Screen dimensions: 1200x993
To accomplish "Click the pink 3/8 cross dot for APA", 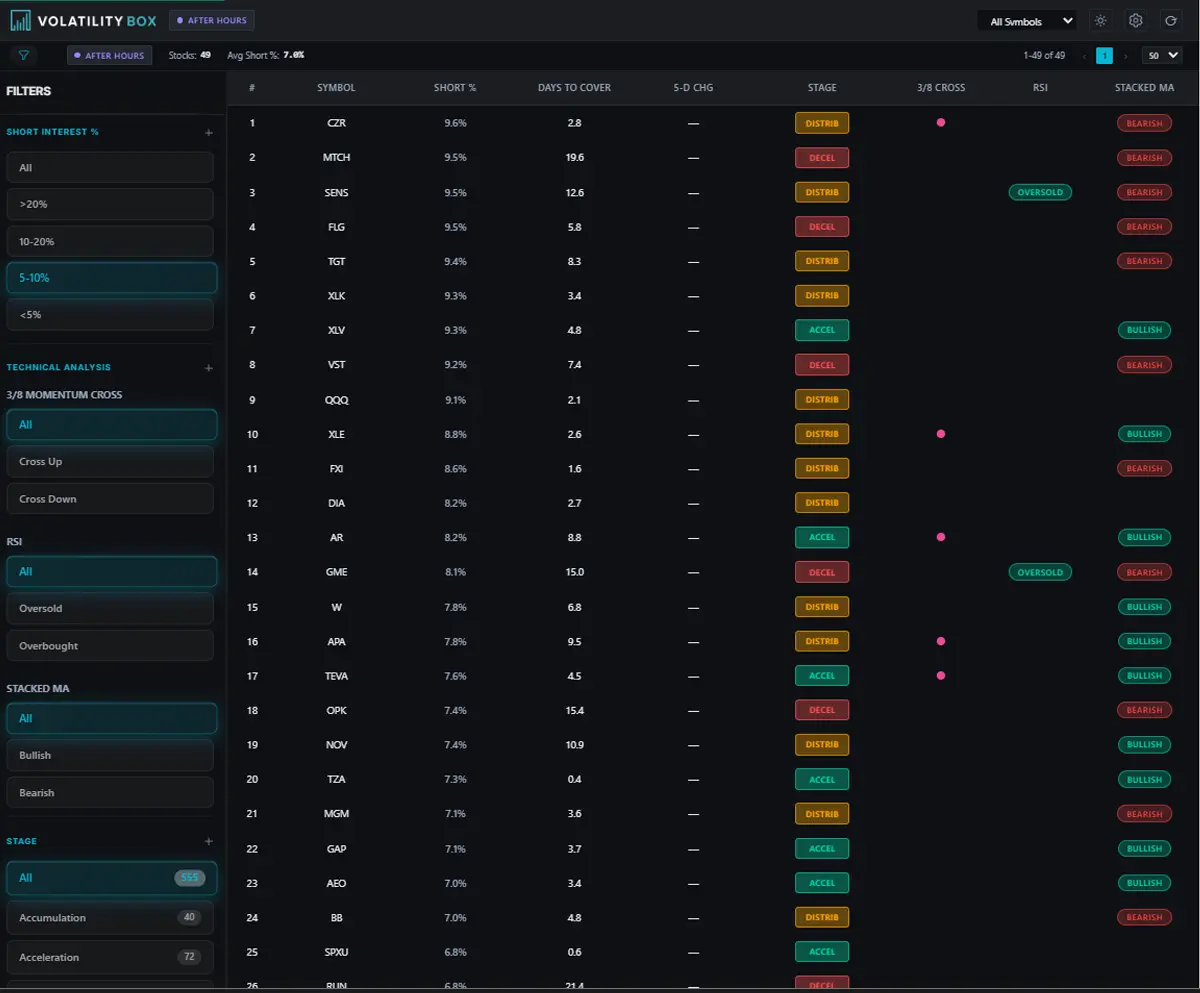I will pos(941,641).
